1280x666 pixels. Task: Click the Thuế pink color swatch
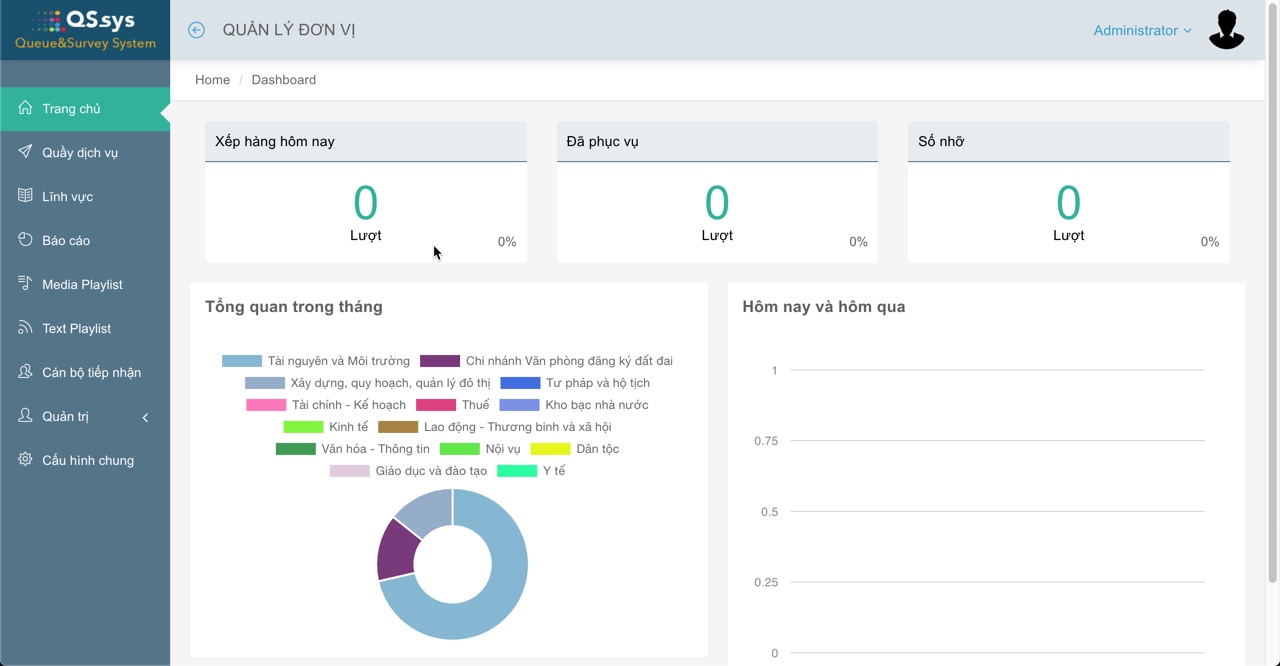pyautogui.click(x=436, y=405)
